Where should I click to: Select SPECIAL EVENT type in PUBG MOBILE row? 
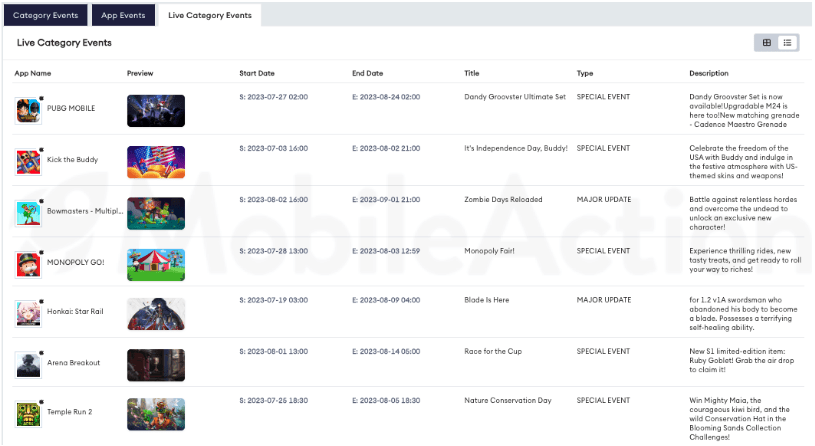pos(603,97)
